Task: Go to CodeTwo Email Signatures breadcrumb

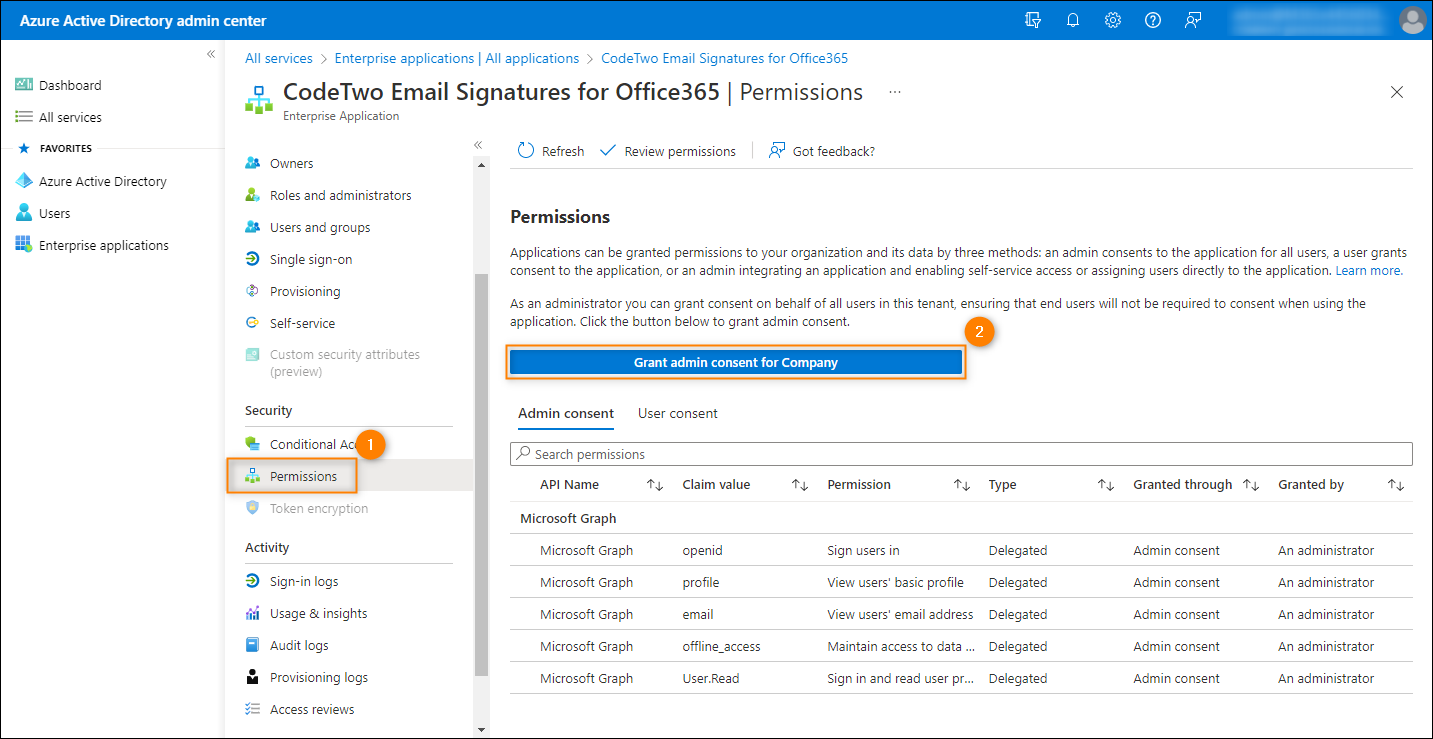Action: (x=724, y=58)
